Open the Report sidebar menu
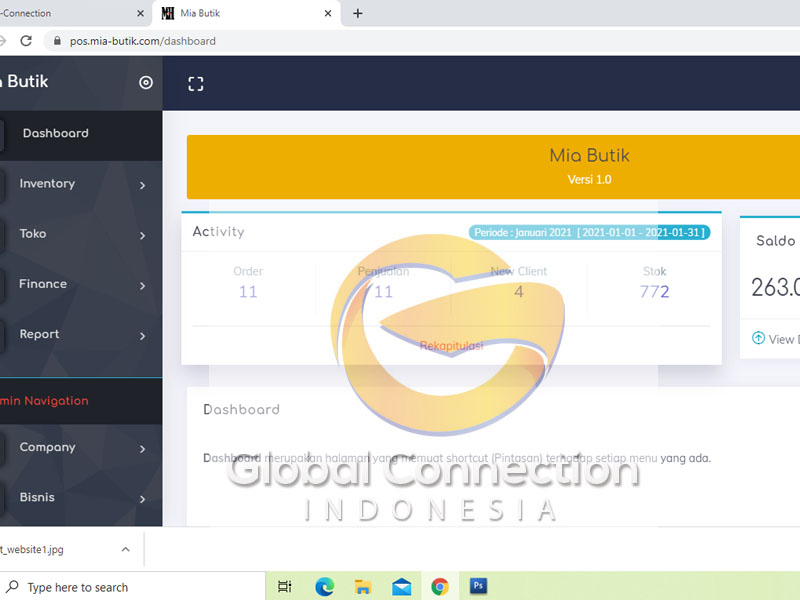 pyautogui.click(x=40, y=334)
